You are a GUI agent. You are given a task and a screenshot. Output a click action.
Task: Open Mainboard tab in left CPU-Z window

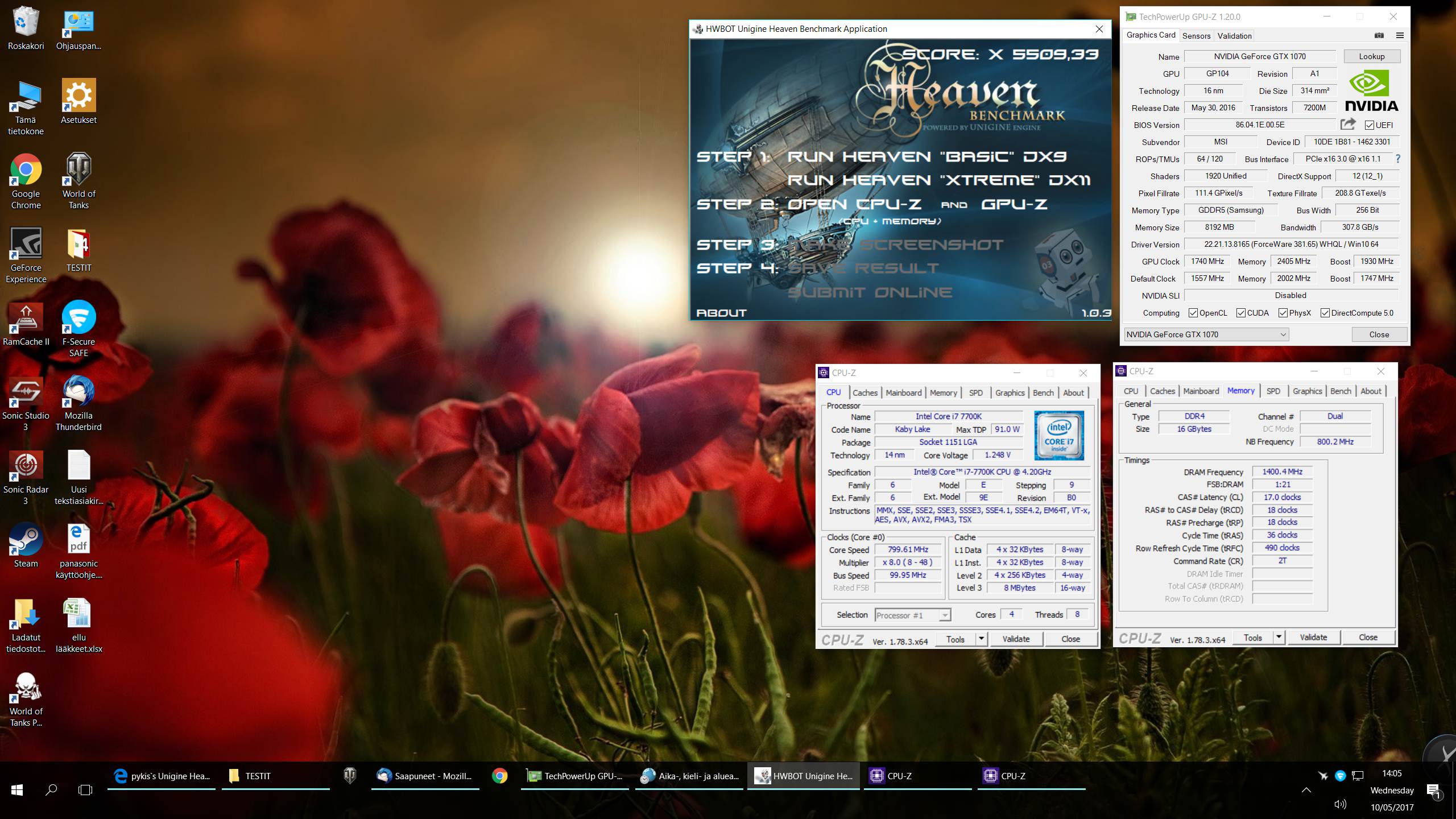[903, 392]
